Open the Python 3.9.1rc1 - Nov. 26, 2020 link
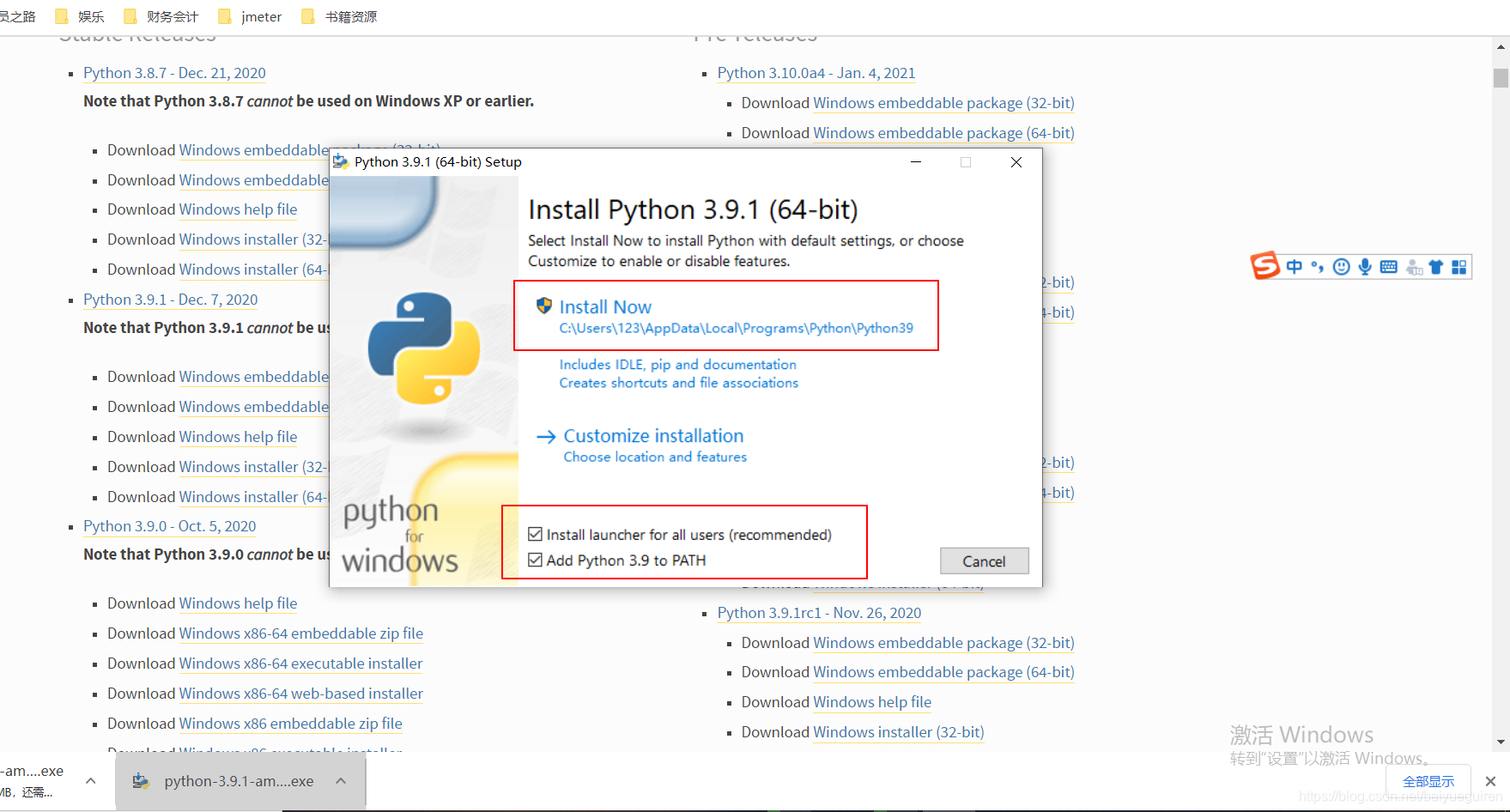The height and width of the screenshot is (812, 1510). pos(819,613)
